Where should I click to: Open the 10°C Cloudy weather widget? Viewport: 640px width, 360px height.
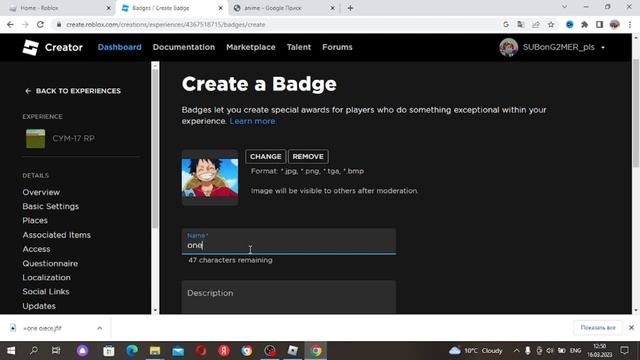pos(476,351)
